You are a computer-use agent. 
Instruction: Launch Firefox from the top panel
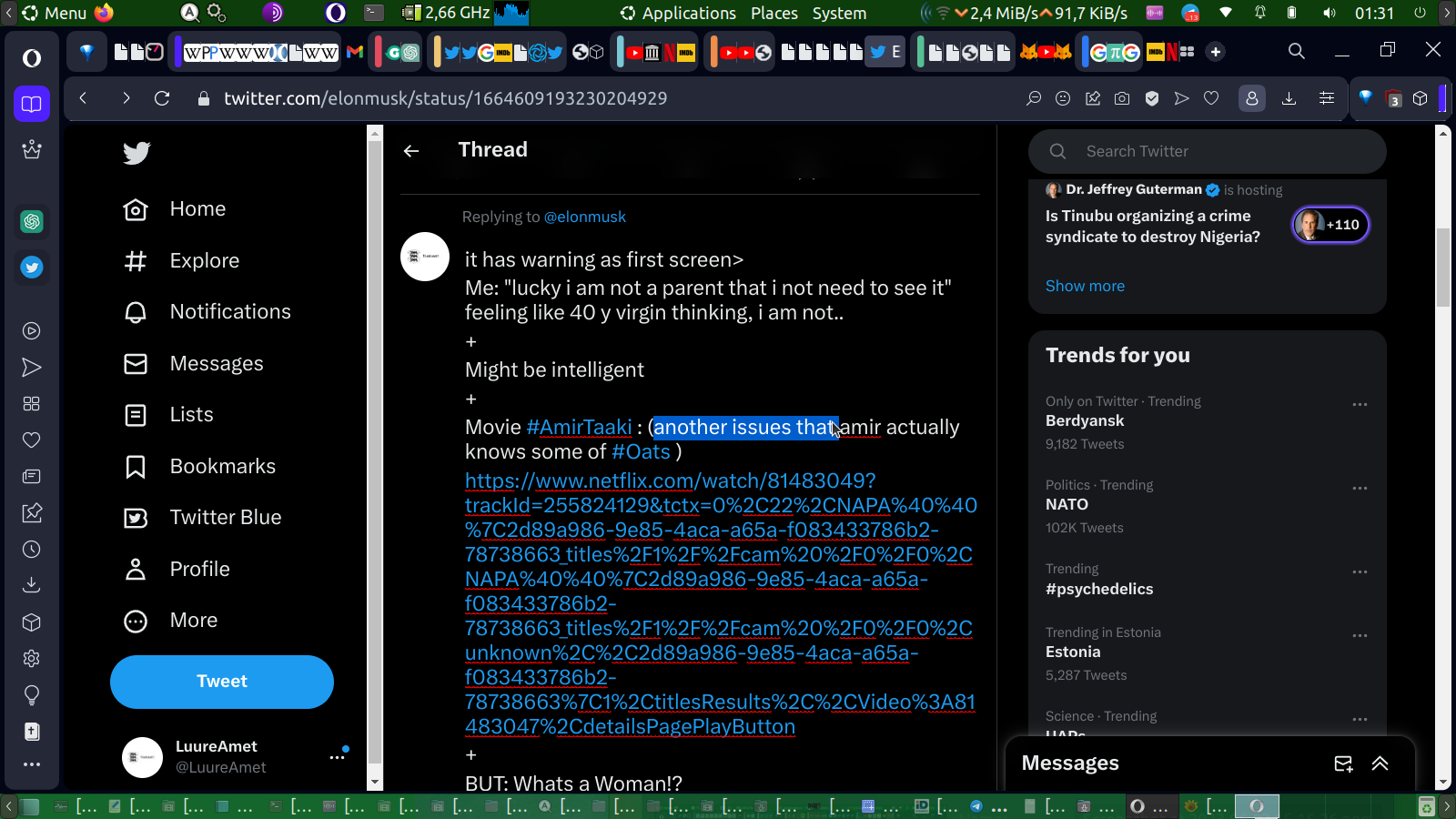pos(104,13)
